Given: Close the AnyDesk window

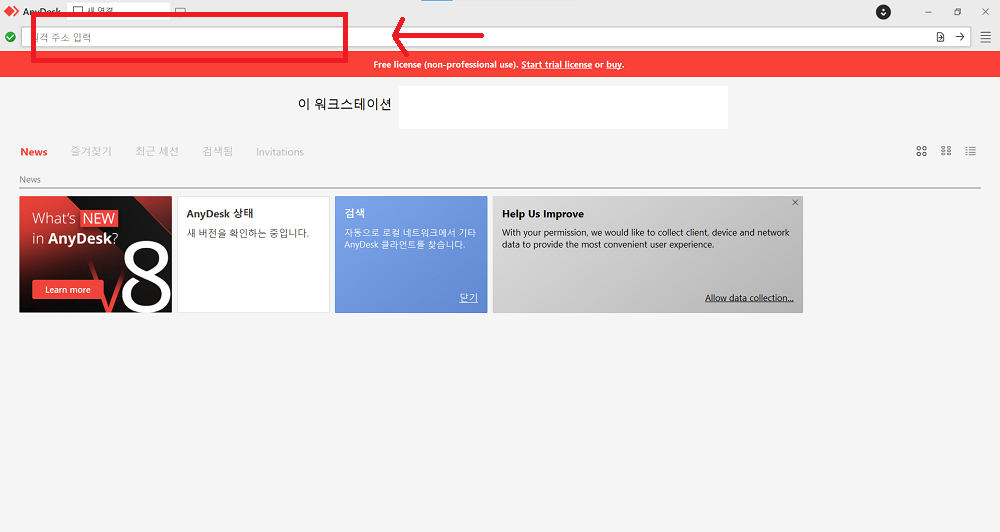Looking at the screenshot, I should pos(985,12).
